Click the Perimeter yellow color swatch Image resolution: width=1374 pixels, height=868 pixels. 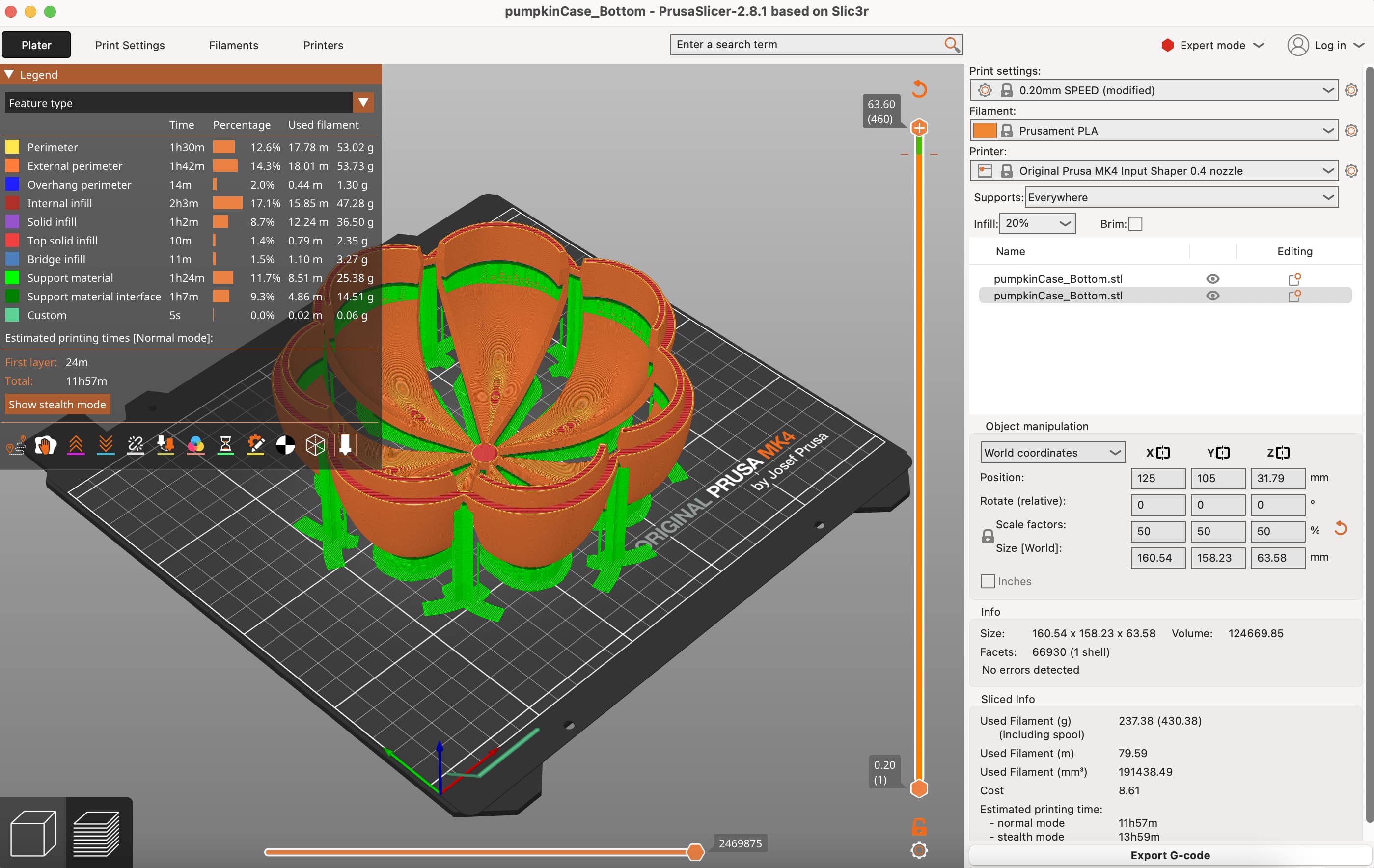[x=13, y=147]
